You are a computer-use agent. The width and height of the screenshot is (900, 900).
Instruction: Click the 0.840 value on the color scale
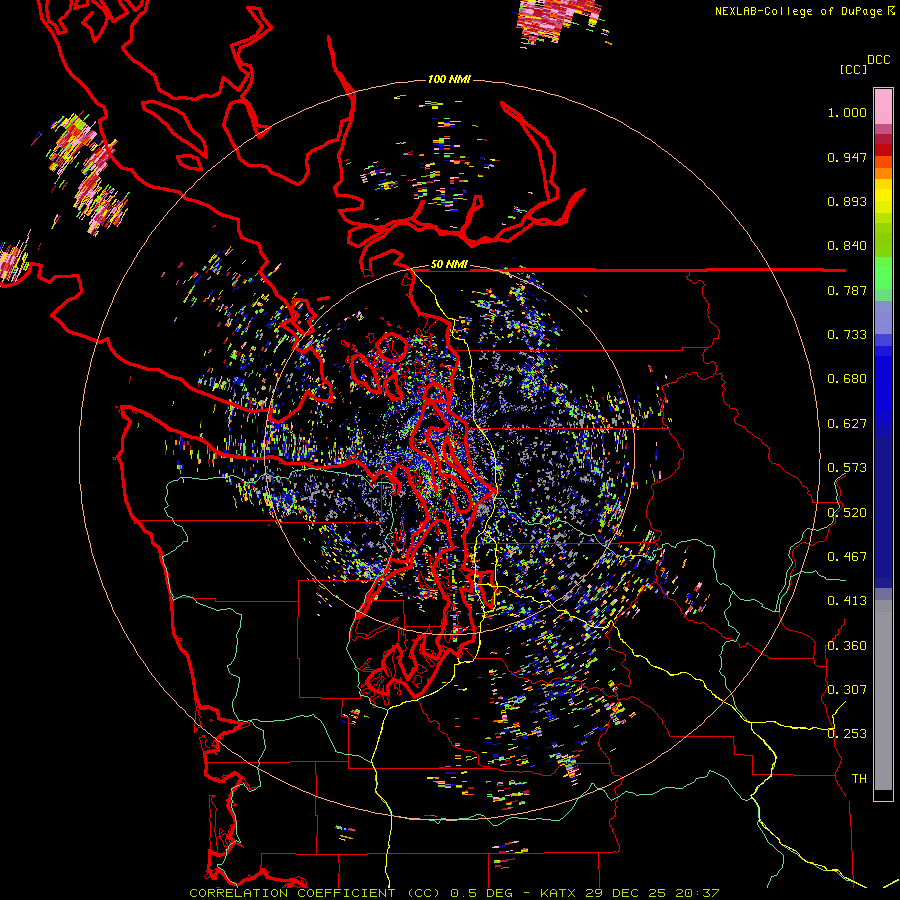847,246
